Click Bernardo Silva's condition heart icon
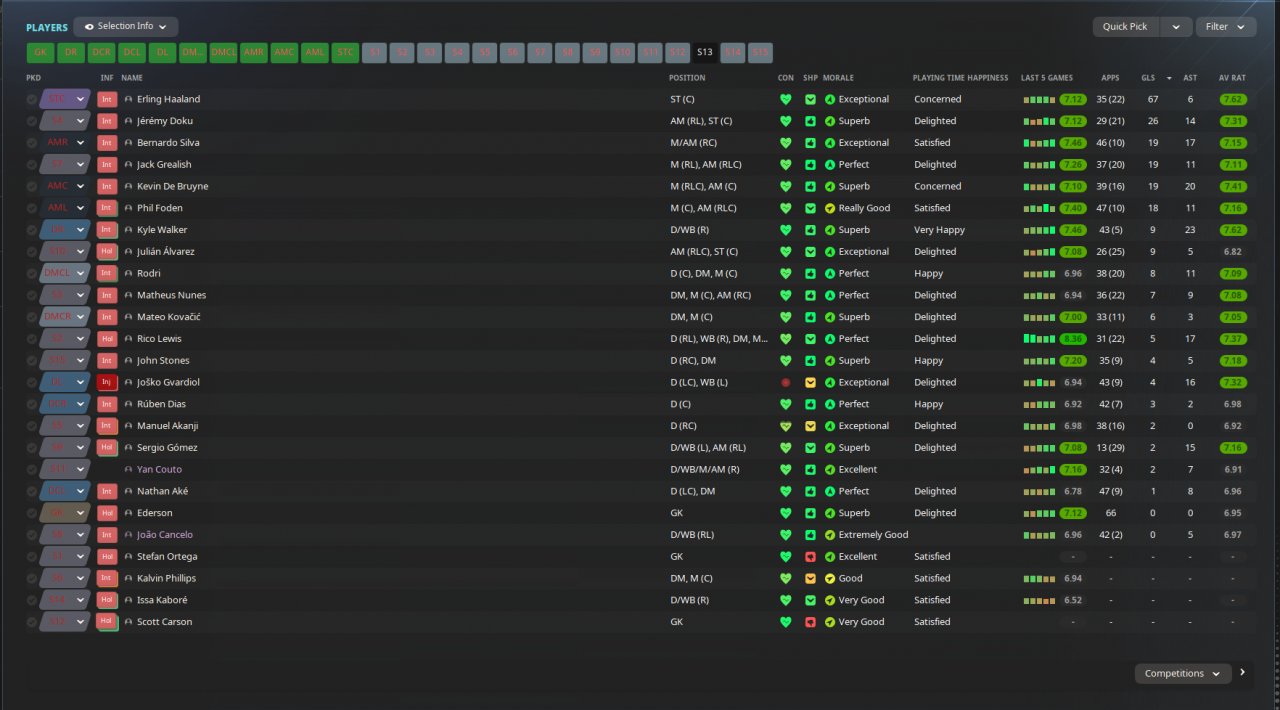Viewport: 1280px width, 710px height. (x=785, y=143)
